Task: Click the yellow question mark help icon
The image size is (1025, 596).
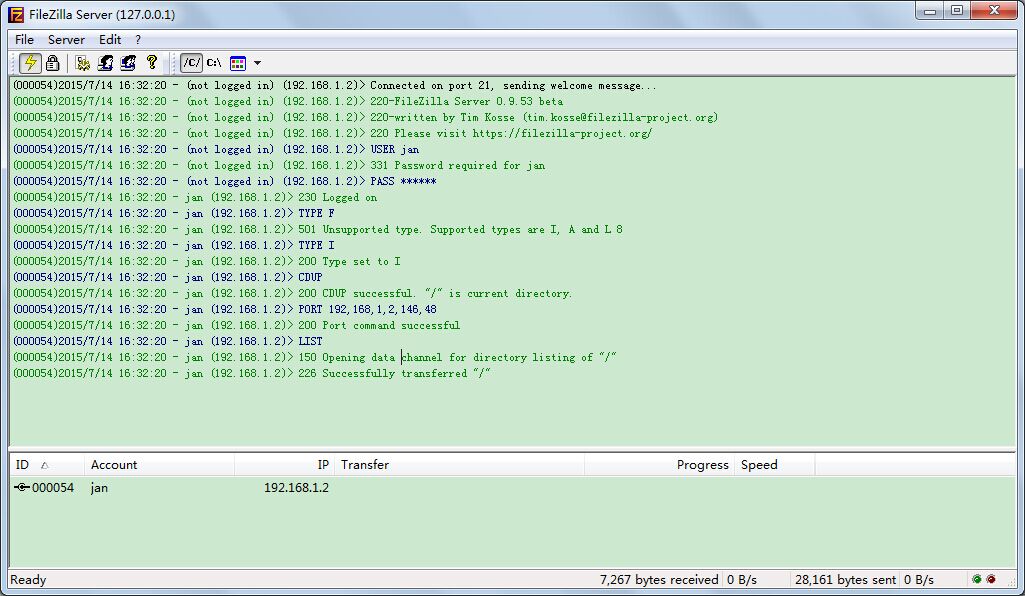Action: tap(152, 62)
